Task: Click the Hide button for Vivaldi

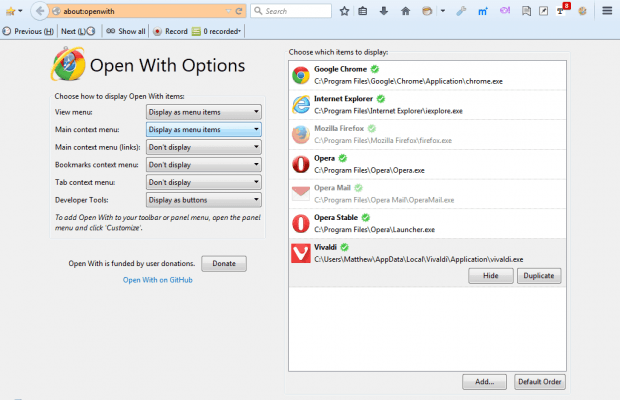Action: point(491,275)
